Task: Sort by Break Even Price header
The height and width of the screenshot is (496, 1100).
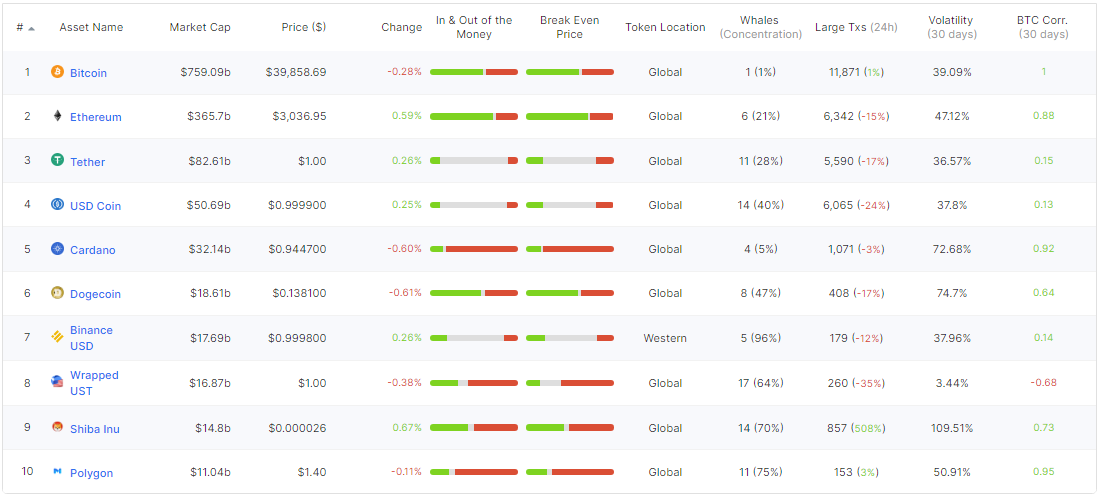Action: 570,27
